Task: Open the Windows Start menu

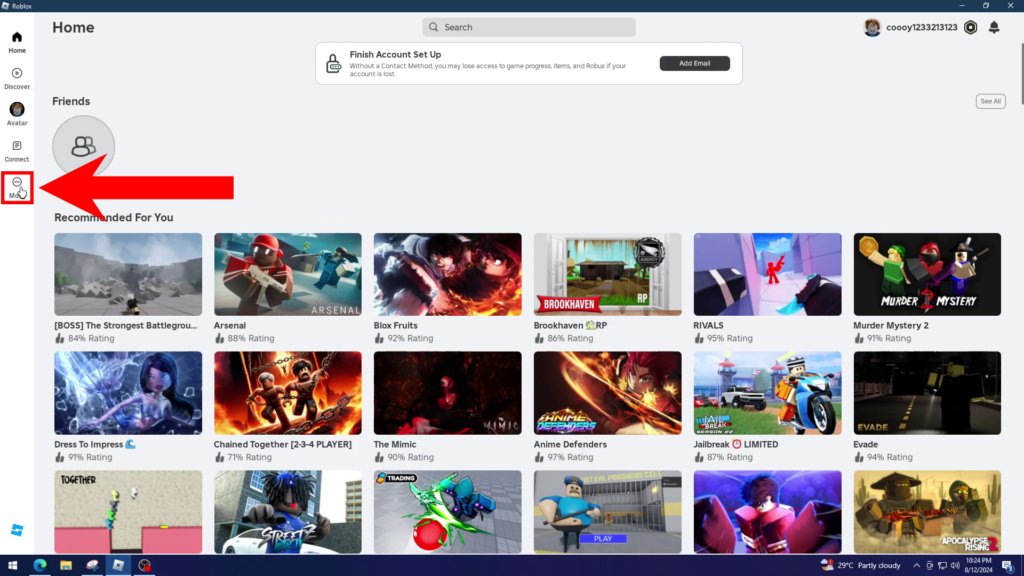Action: click(x=14, y=565)
